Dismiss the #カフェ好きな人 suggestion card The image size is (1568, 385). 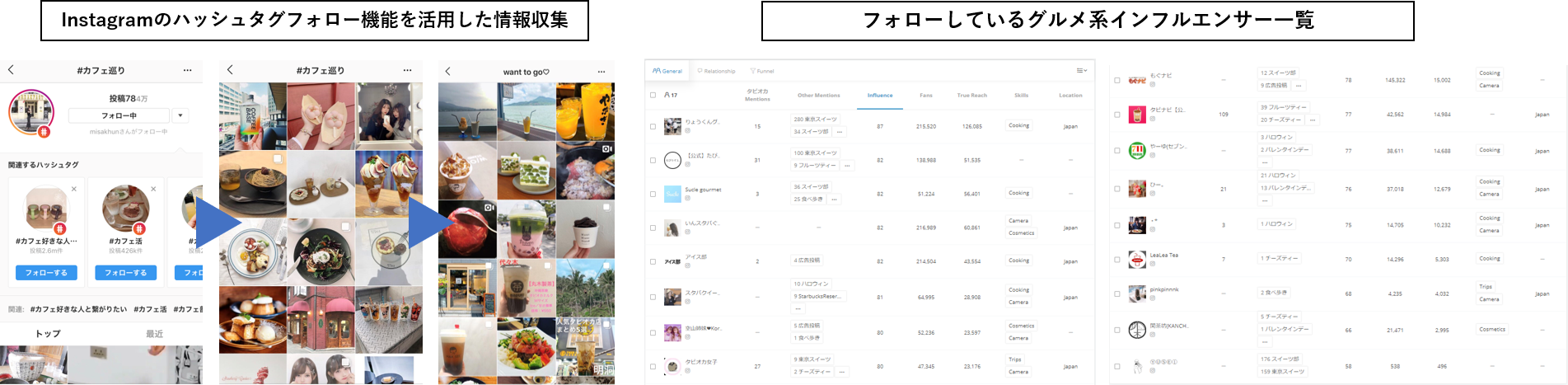[74, 189]
